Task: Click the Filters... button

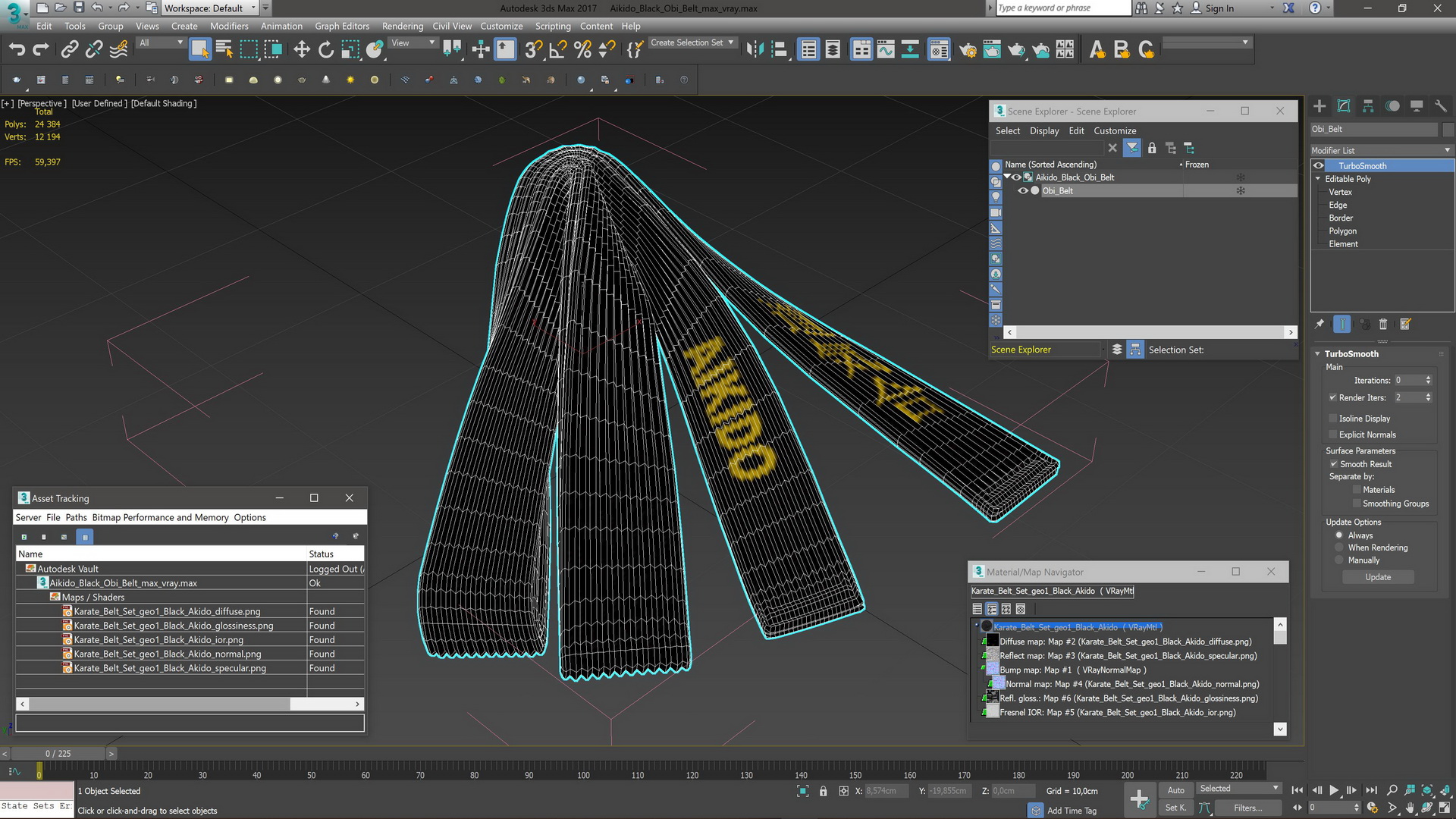Action: click(x=1247, y=808)
